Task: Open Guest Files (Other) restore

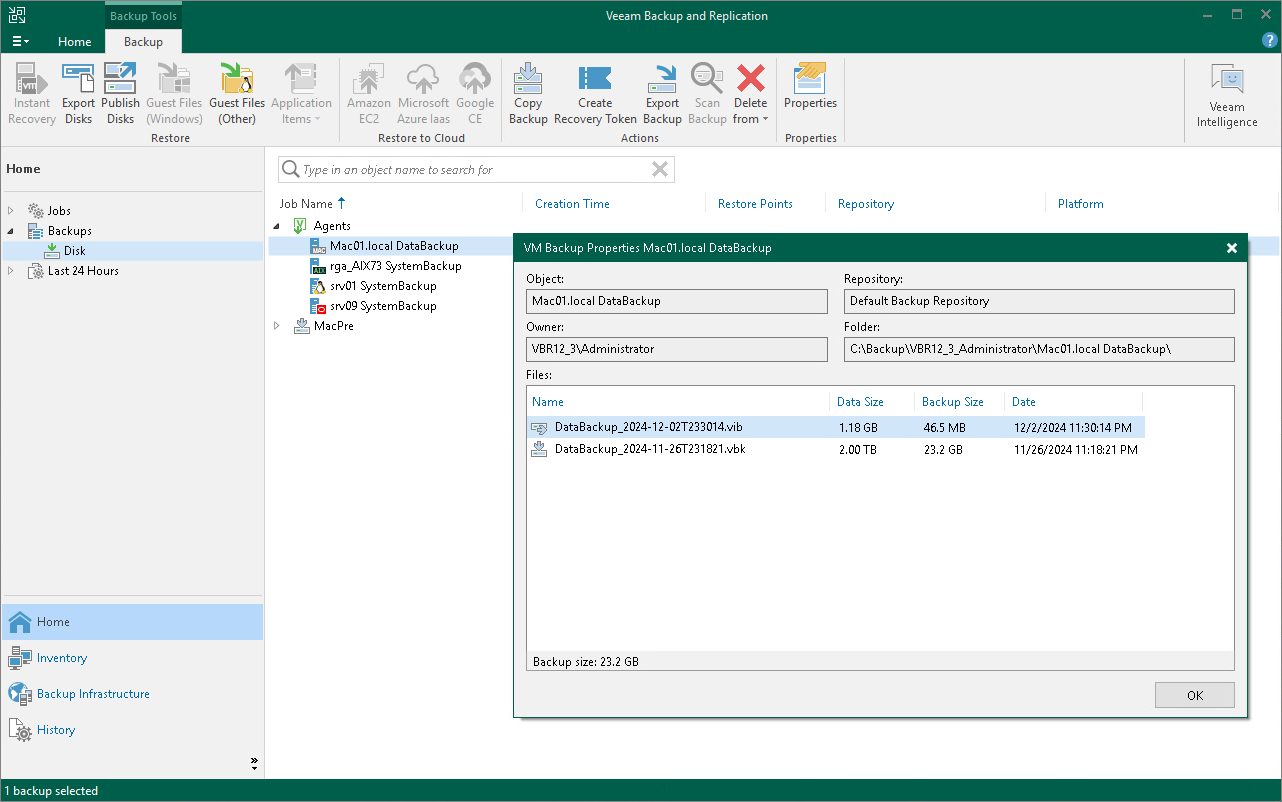Action: point(237,92)
